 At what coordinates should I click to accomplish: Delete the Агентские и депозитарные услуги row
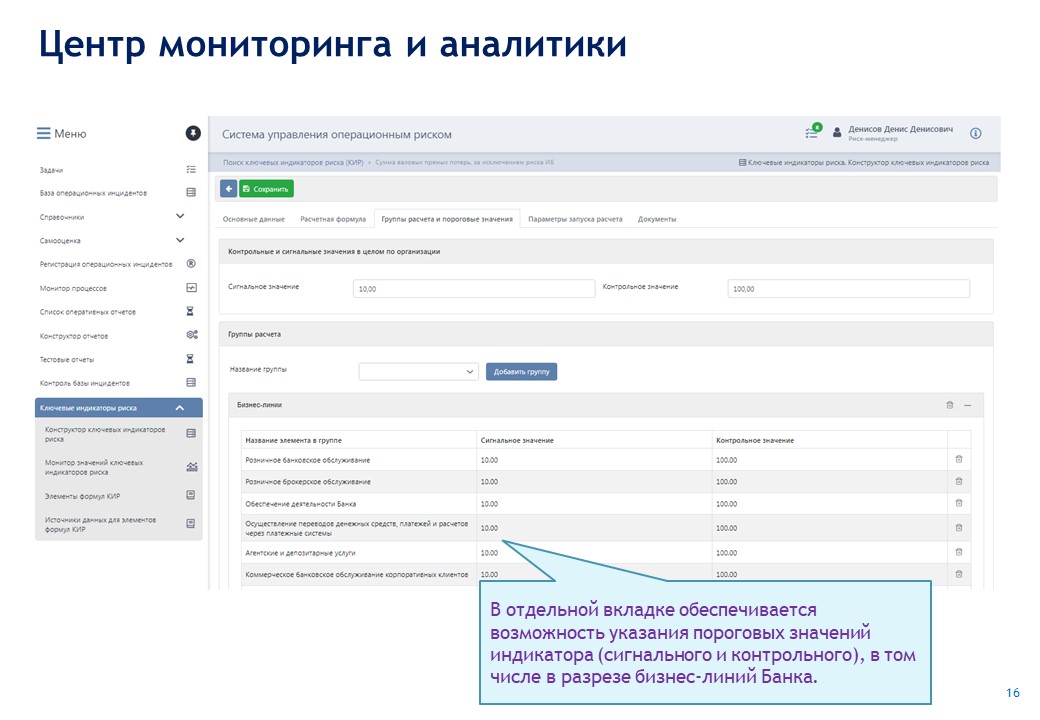point(958,552)
